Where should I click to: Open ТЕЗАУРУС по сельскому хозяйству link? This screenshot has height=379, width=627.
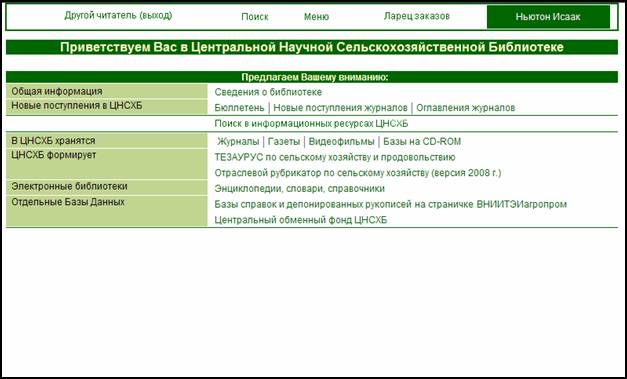[335, 158]
